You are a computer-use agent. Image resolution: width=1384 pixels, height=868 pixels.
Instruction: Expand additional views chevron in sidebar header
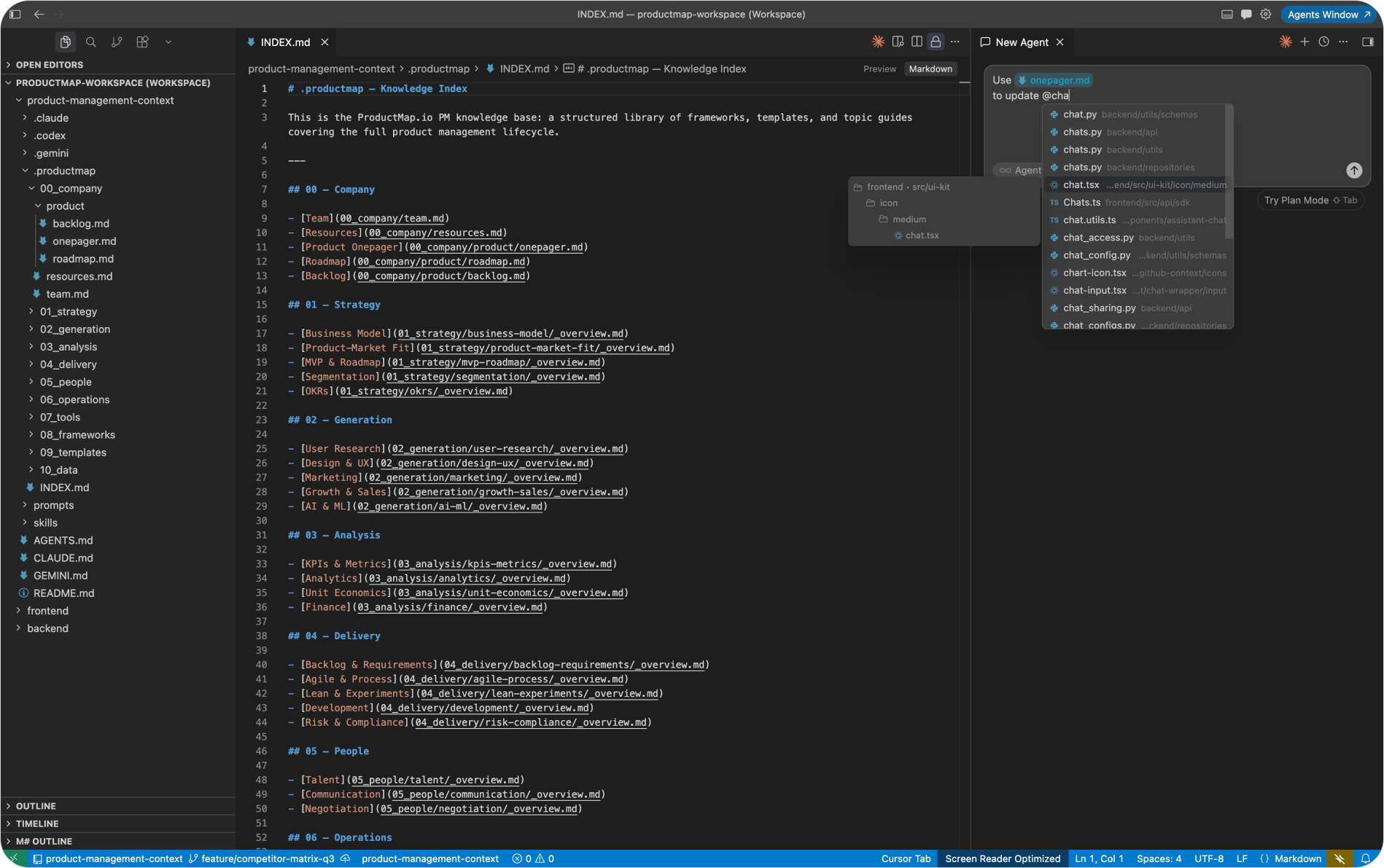(x=168, y=42)
